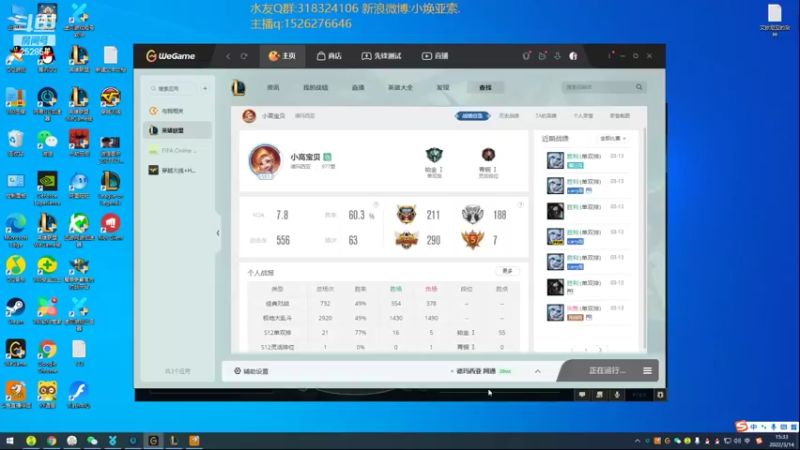
Task: Select 掌盟大战 entry in the sidebar
Action: (177, 170)
